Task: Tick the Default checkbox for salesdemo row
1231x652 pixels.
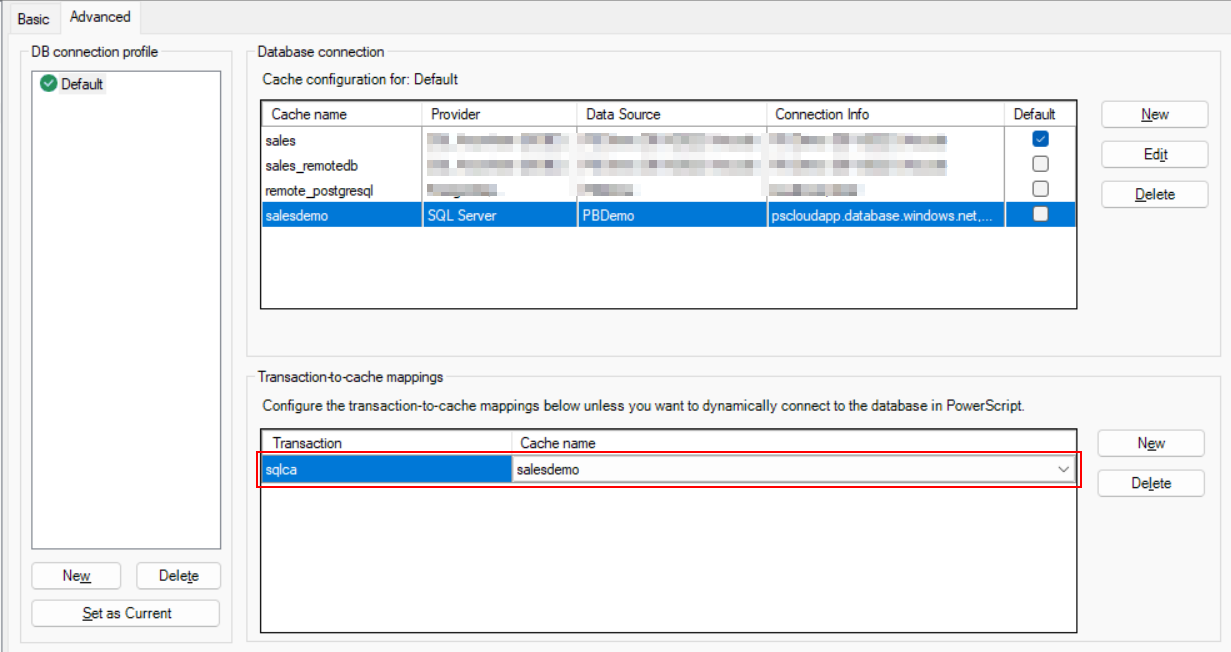Action: pyautogui.click(x=1040, y=214)
